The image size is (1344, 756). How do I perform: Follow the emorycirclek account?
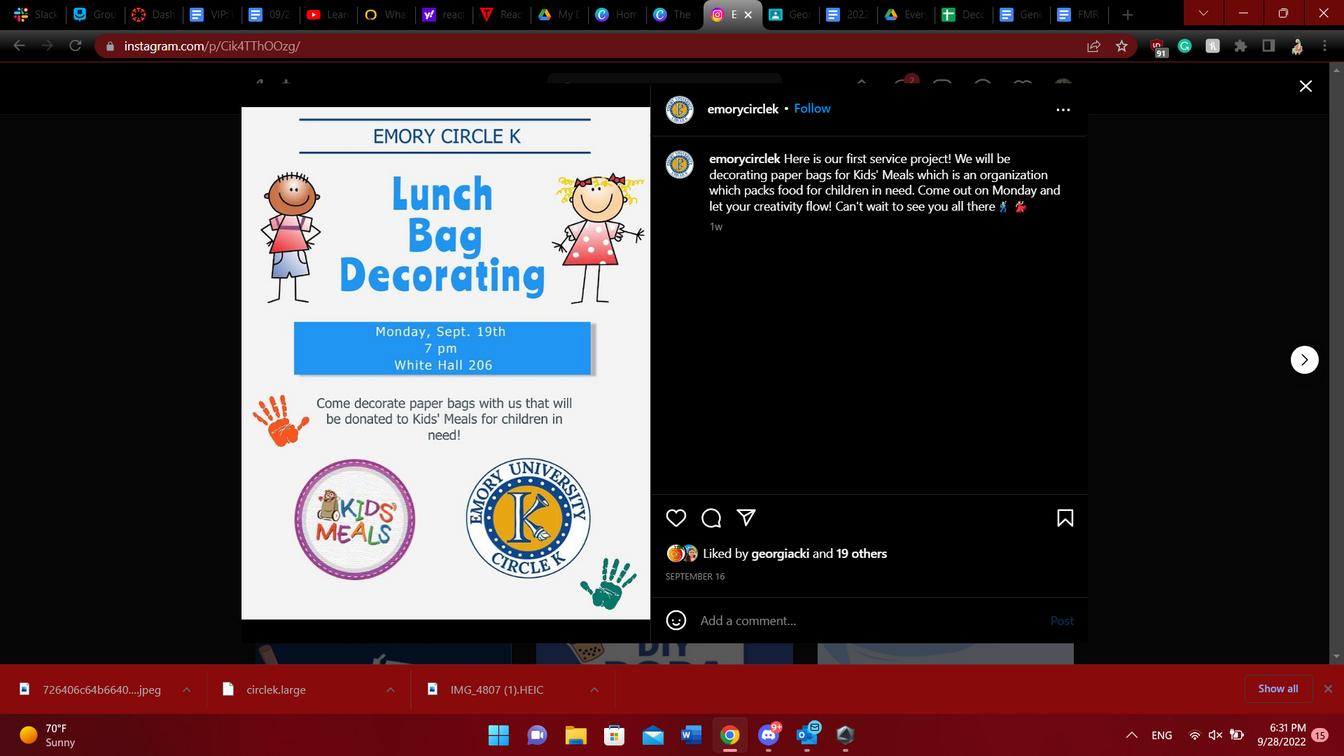pos(812,108)
